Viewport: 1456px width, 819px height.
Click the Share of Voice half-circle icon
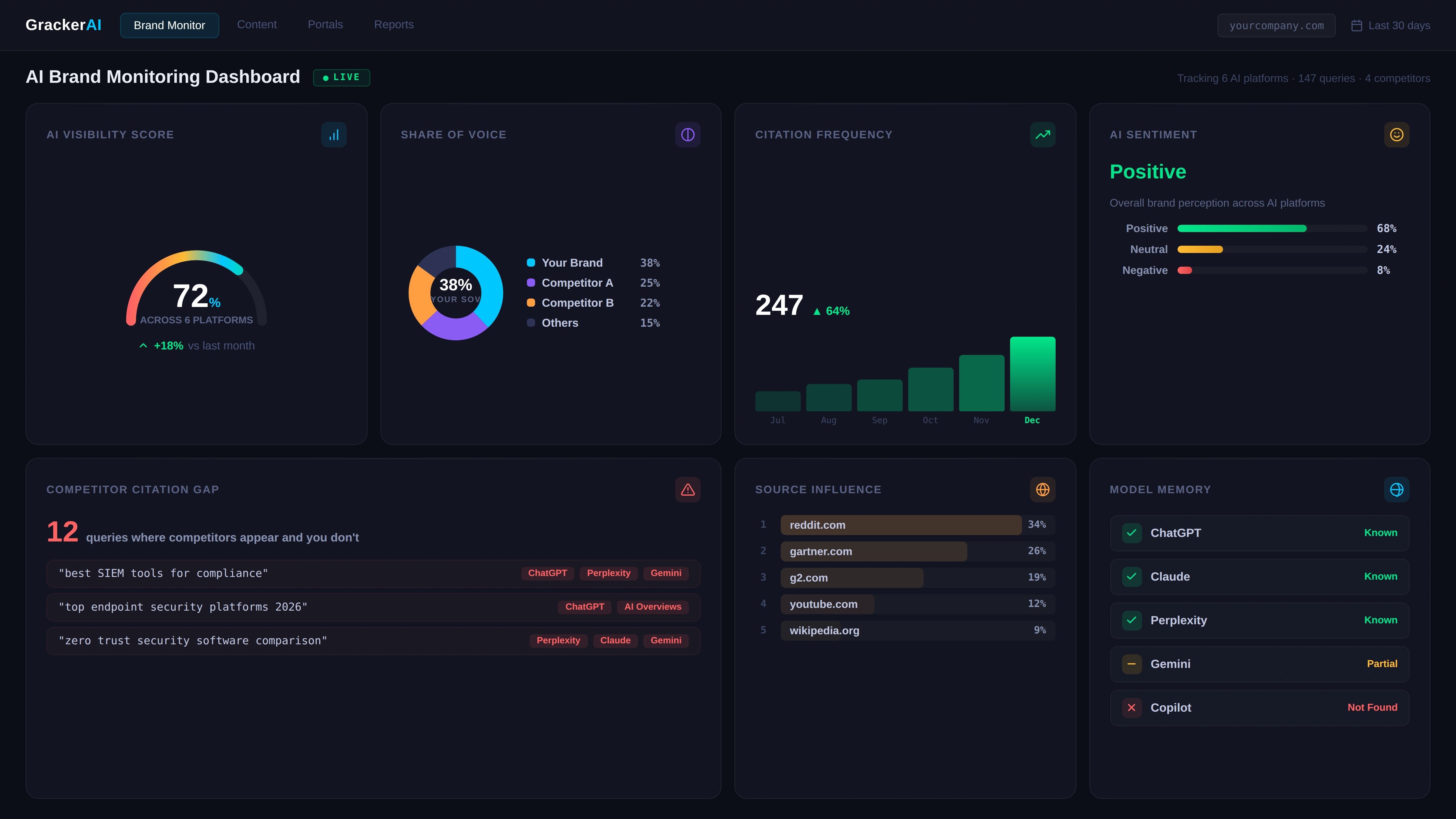click(687, 134)
